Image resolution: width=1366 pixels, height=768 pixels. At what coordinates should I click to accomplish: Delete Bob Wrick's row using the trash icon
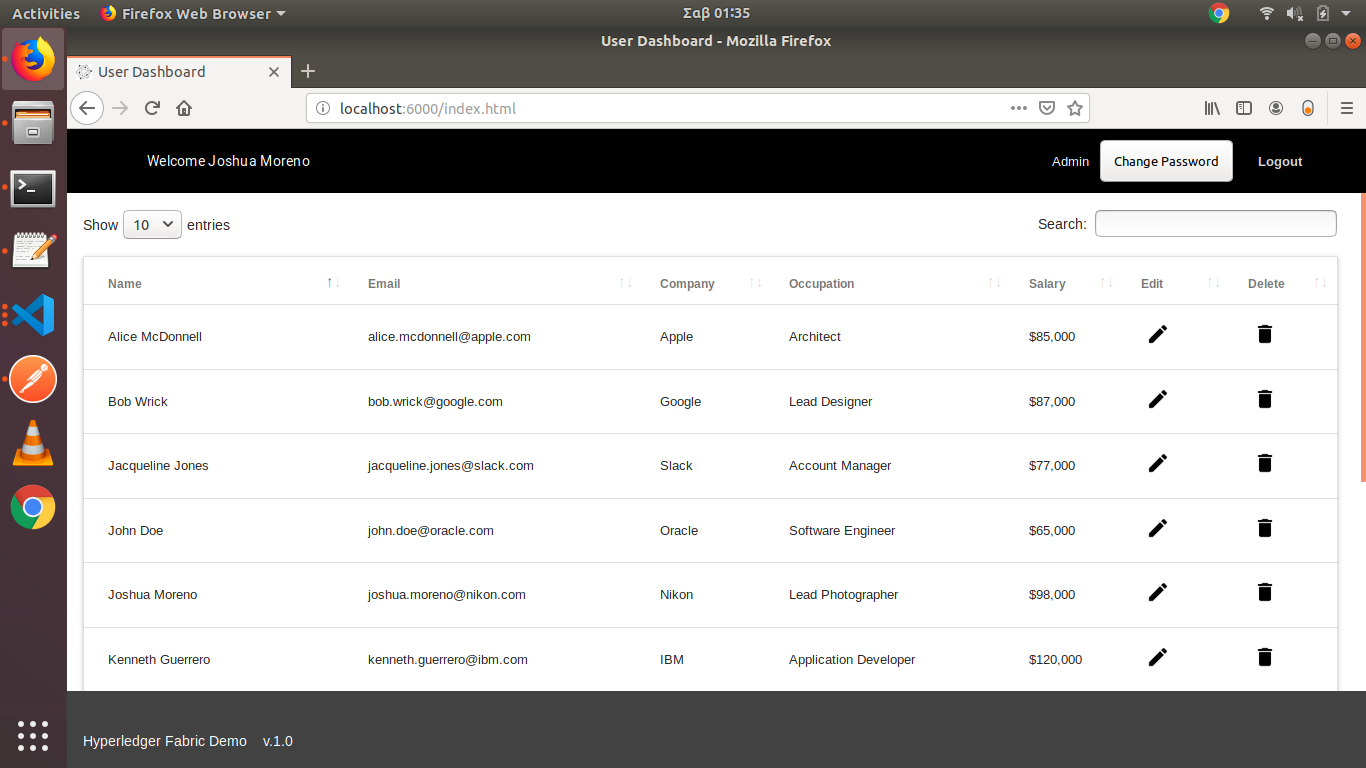click(x=1265, y=399)
